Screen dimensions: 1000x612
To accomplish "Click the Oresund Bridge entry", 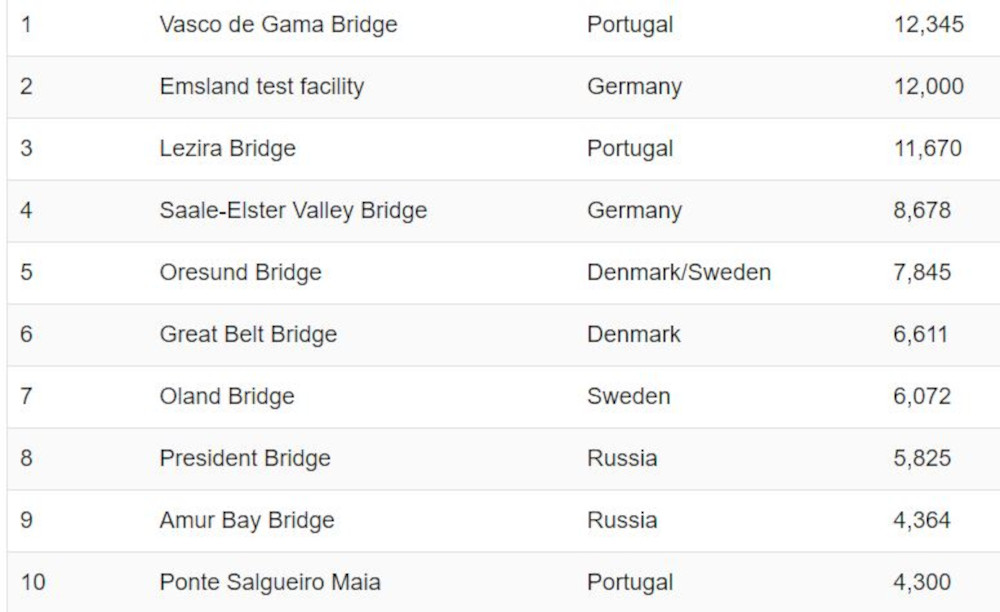I will point(241,273).
